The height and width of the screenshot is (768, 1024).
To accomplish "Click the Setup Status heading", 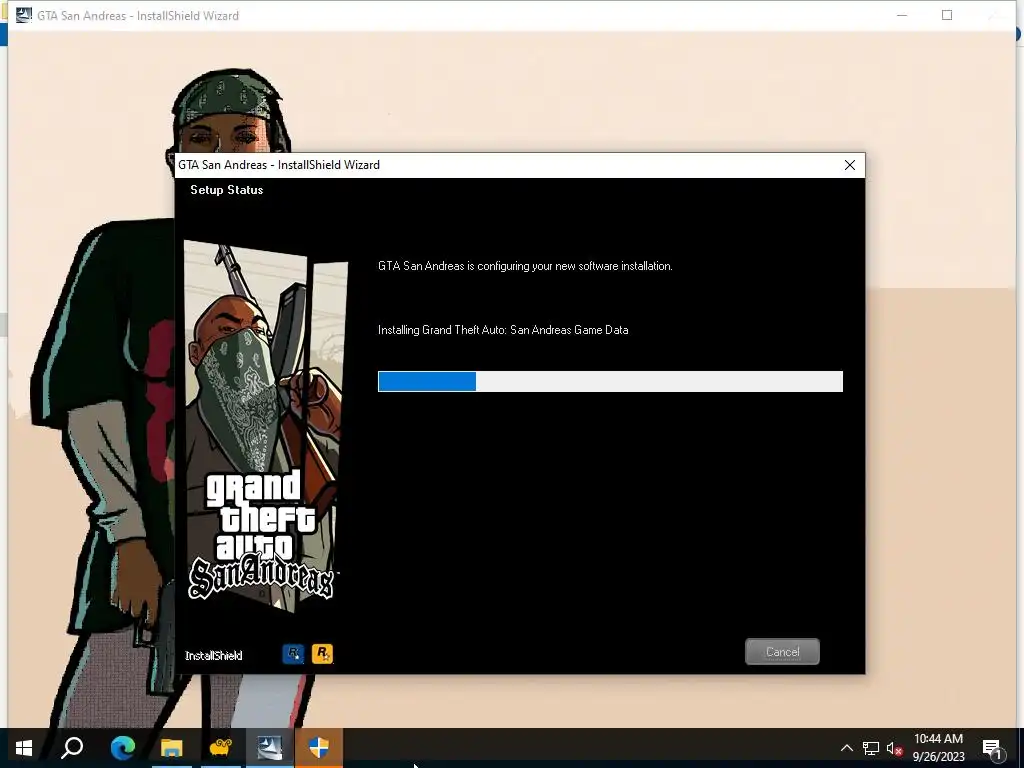I will 227,190.
